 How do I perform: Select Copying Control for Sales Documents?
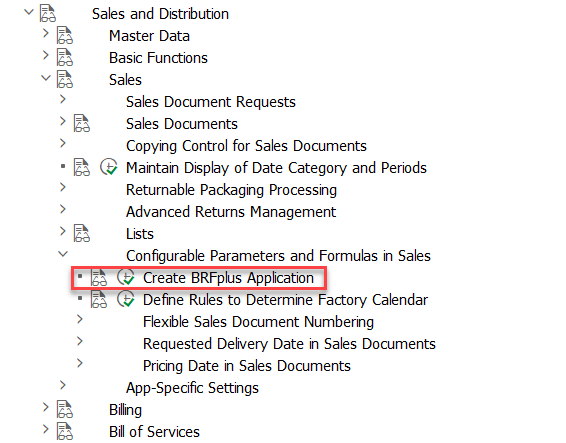click(x=246, y=146)
